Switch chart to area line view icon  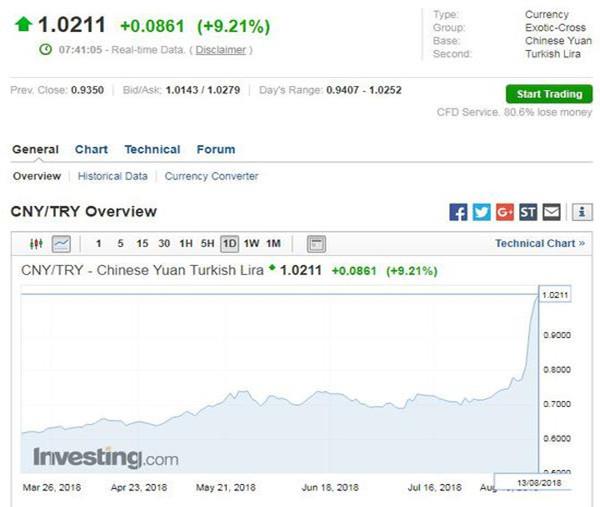(61, 244)
